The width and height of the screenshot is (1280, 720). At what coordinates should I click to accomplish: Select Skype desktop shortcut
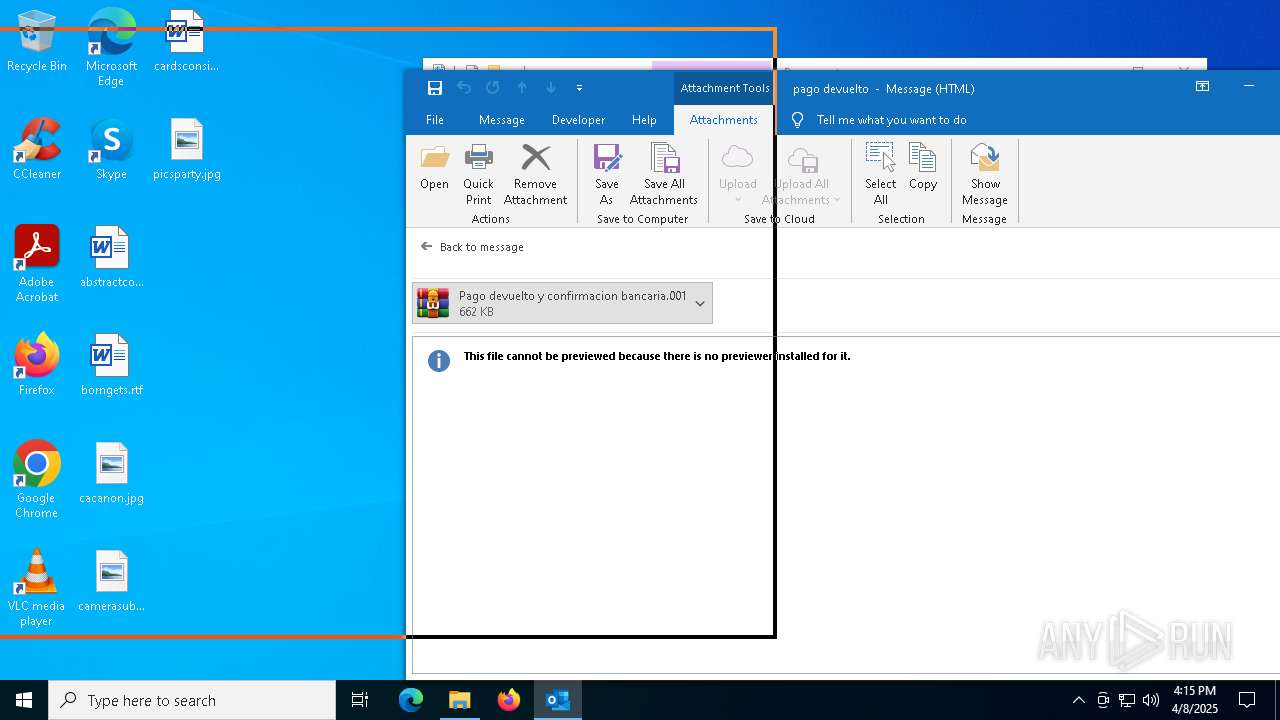point(111,150)
